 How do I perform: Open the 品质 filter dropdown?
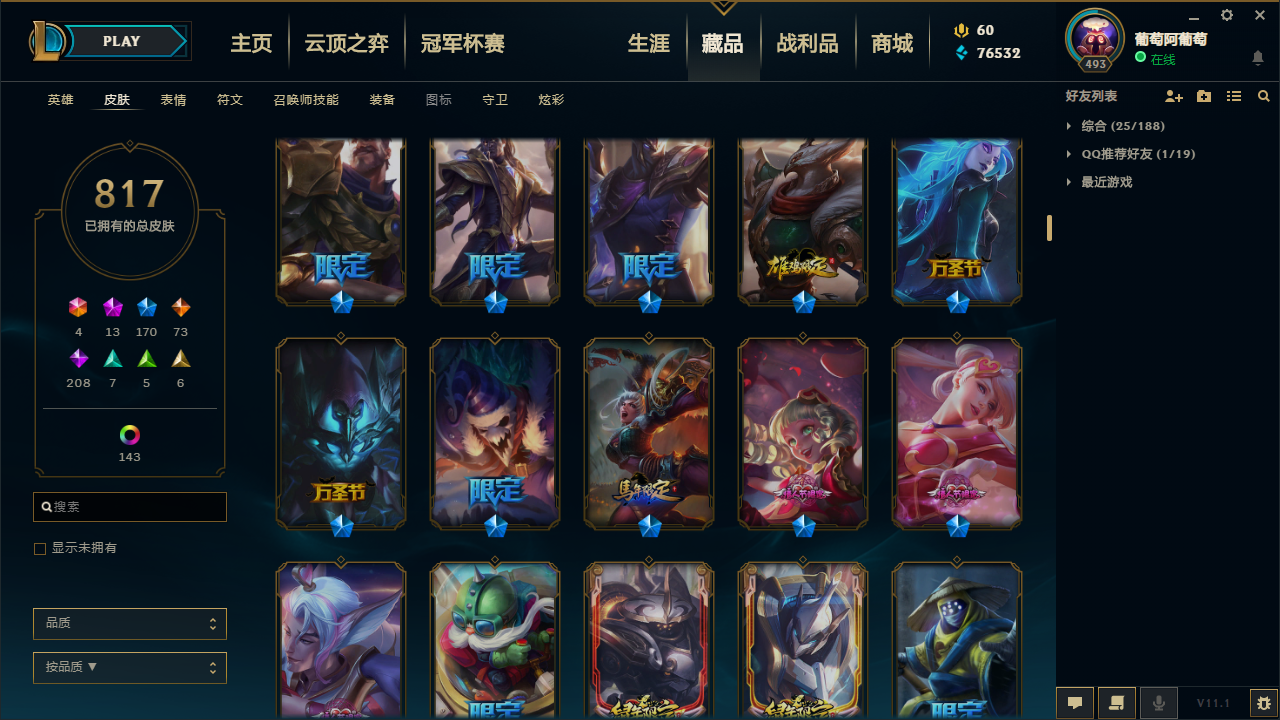(x=130, y=623)
